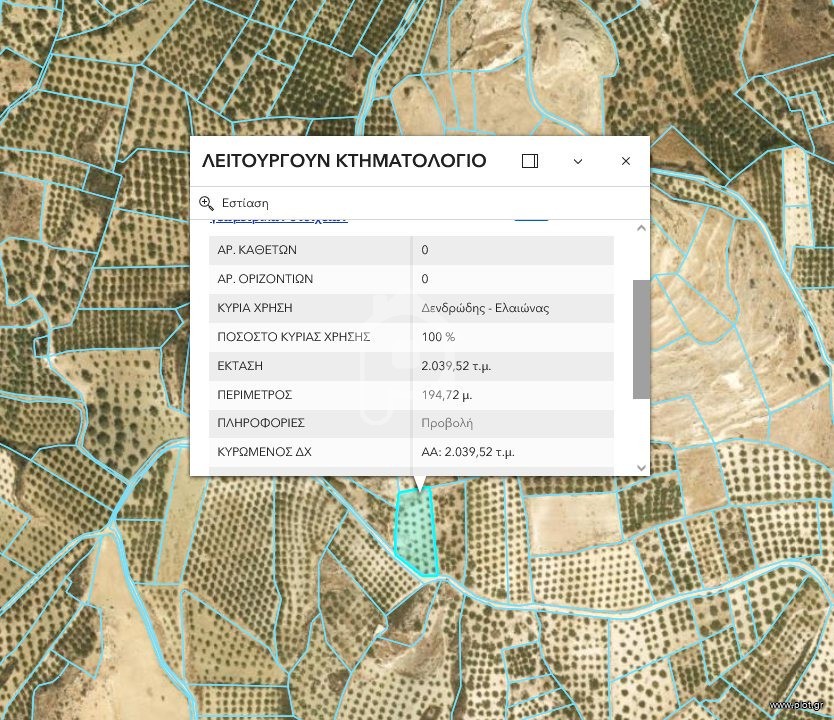Click the ΚΥΡΙΑ ΧΡΗΣΗ label

tap(255, 308)
